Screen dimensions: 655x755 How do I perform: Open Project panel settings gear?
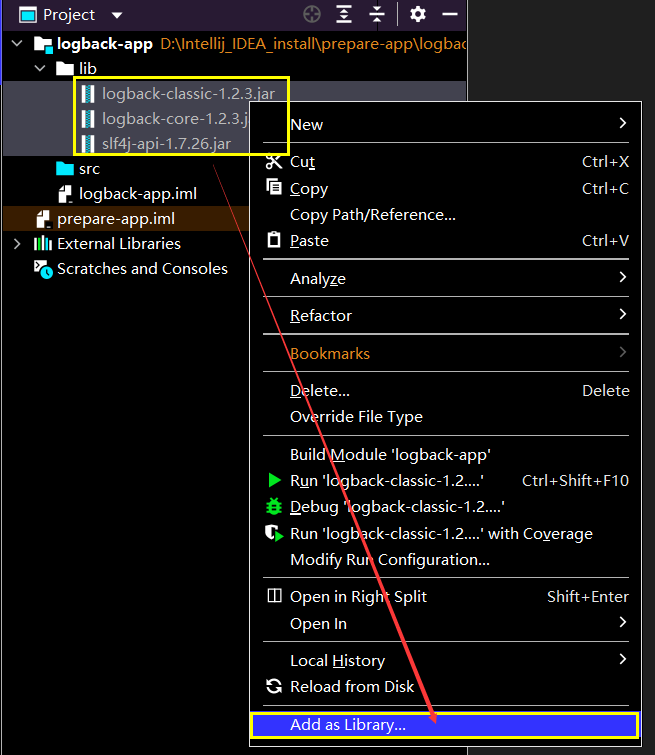[x=418, y=14]
